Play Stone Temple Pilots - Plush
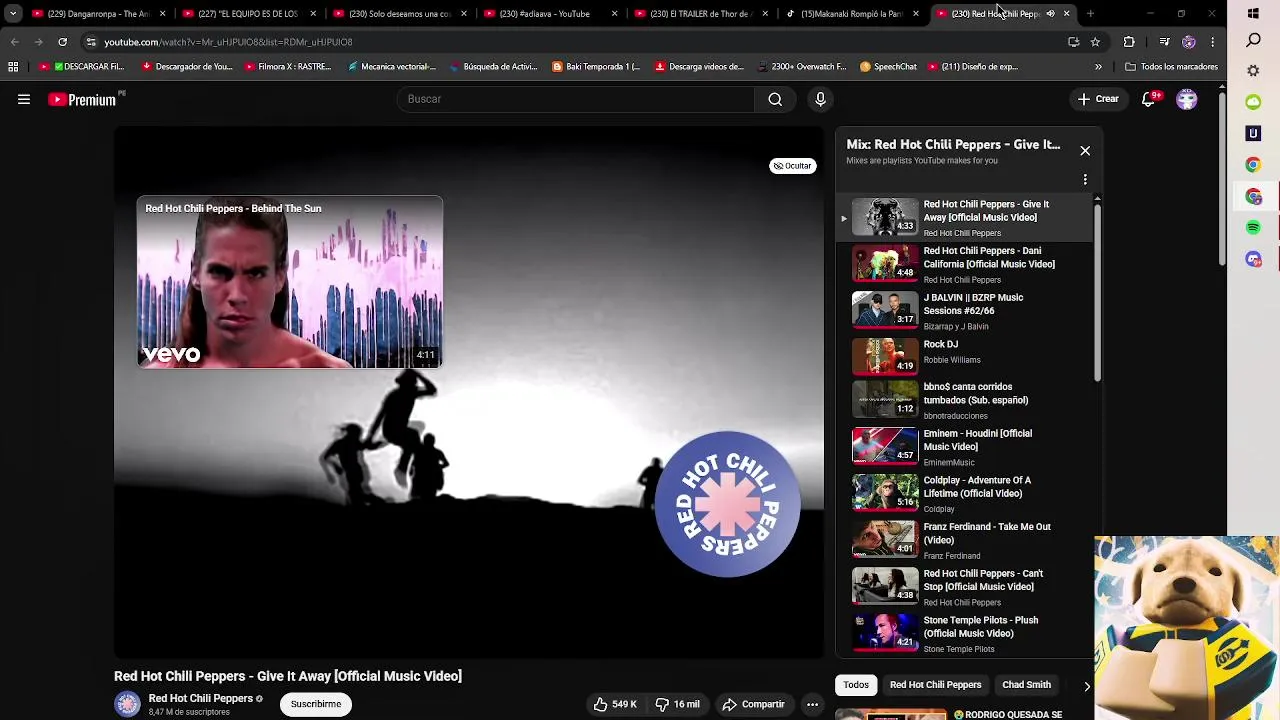Screen dimensions: 1280x720 tap(965, 634)
